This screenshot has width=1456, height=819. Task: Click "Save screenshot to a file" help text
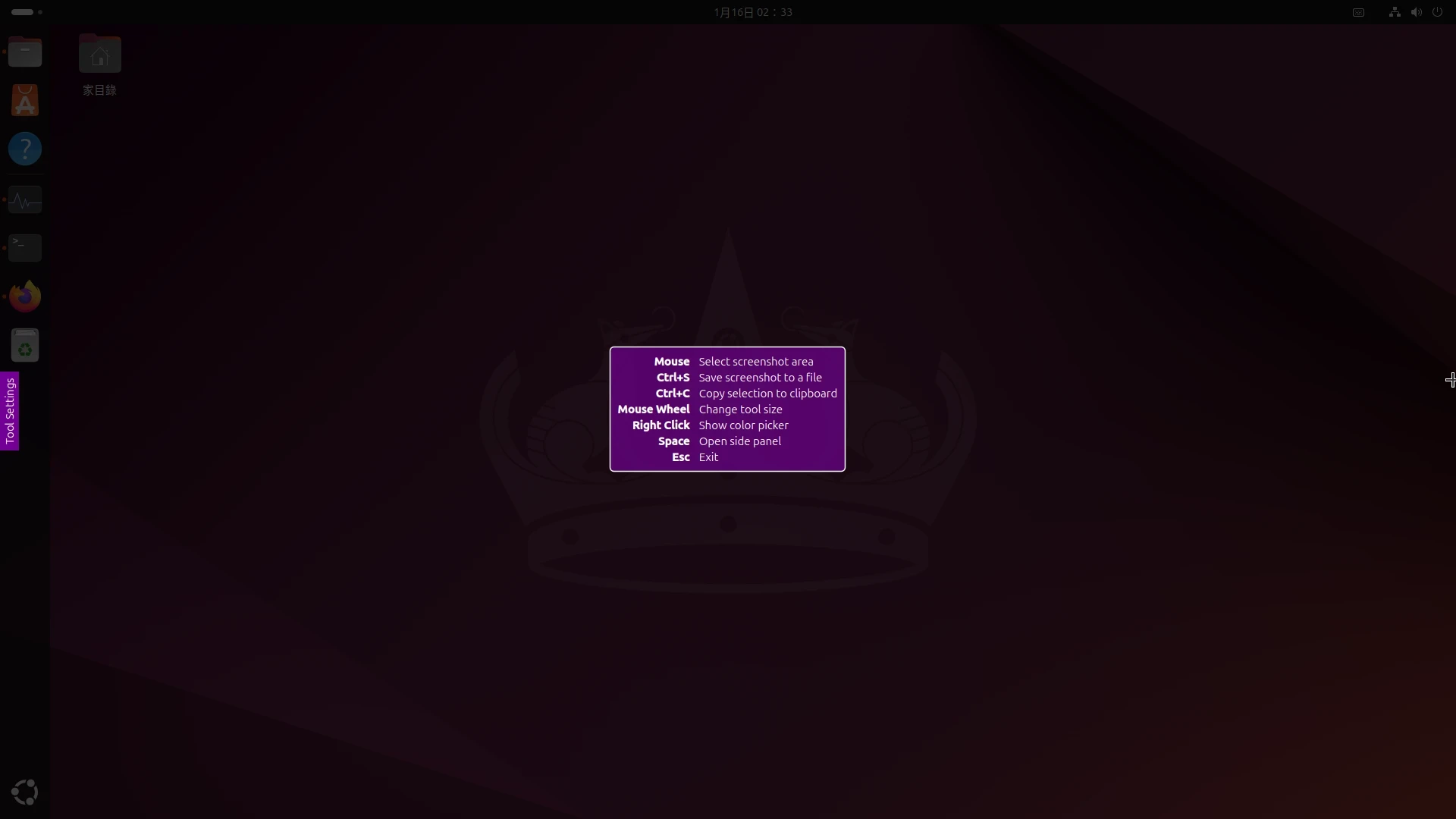point(760,378)
